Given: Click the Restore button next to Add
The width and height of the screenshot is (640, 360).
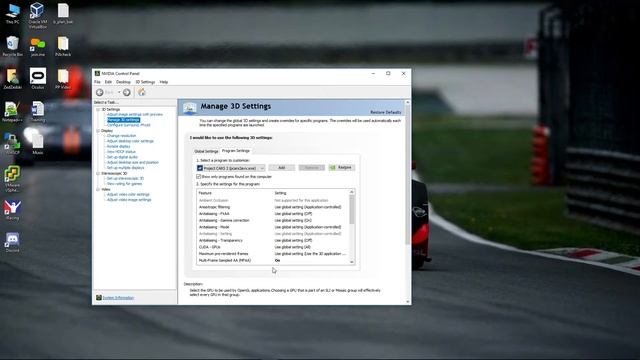Looking at the screenshot, I should (342, 168).
